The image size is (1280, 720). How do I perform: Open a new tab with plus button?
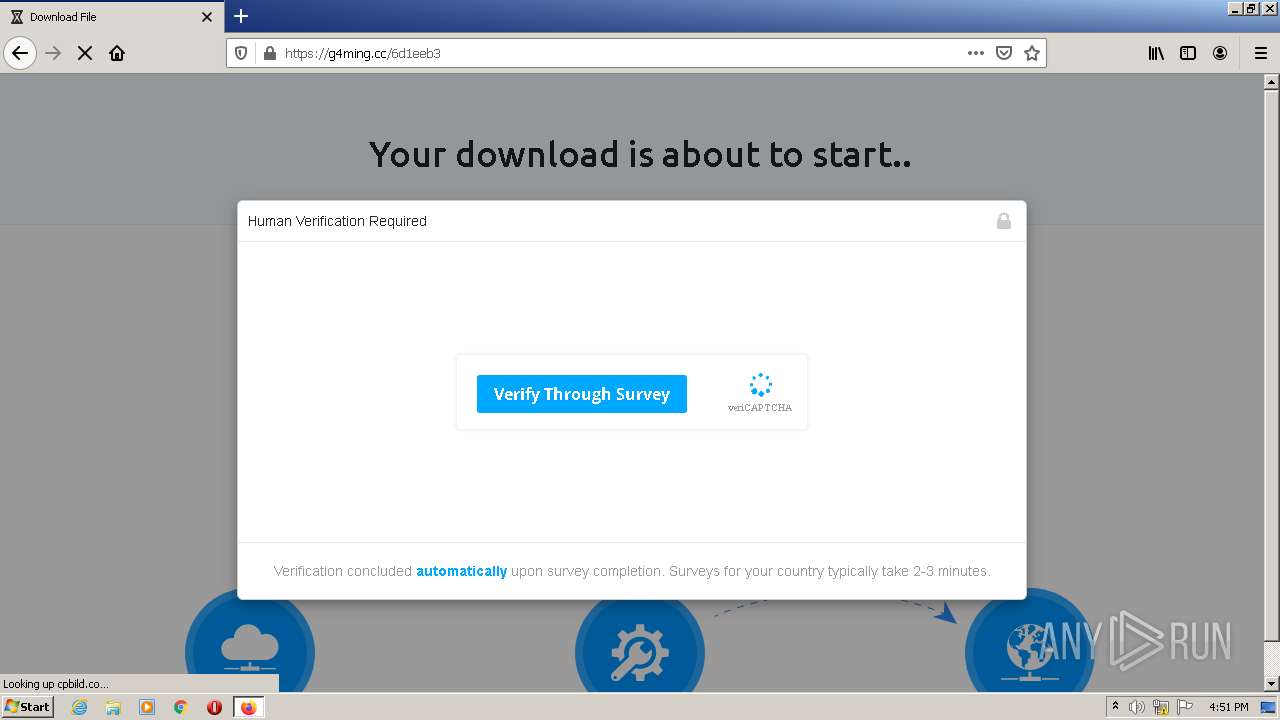coord(241,16)
